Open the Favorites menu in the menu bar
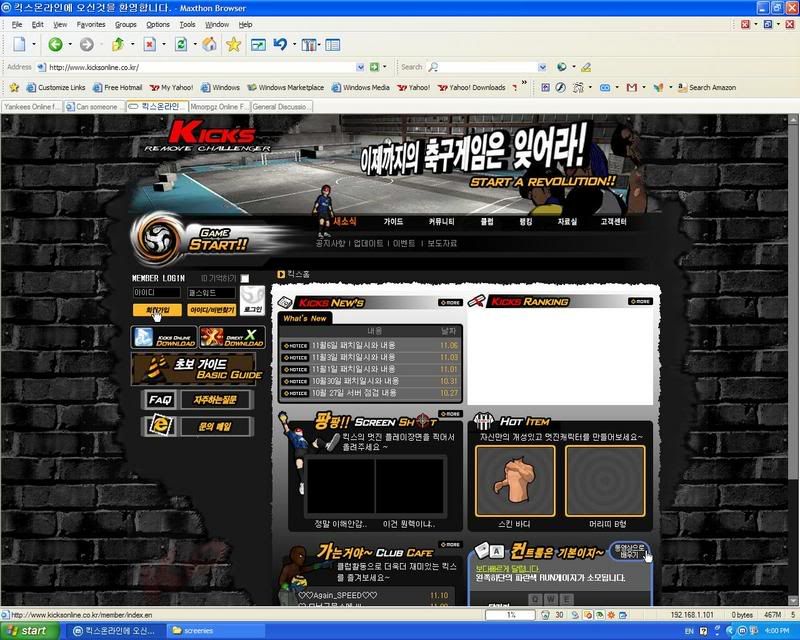The width and height of the screenshot is (800, 640). (91, 24)
